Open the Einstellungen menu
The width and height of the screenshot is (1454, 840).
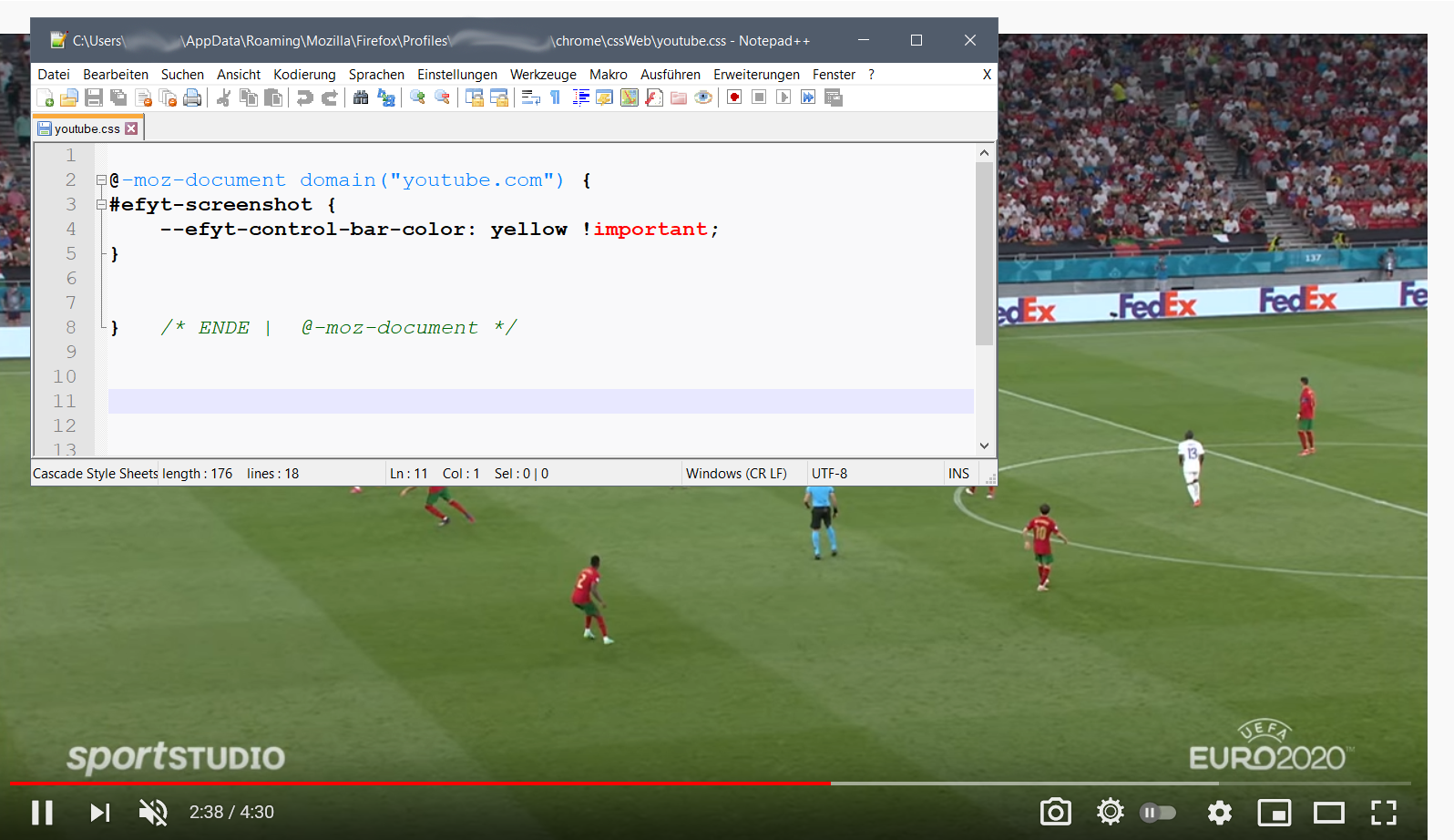(x=457, y=75)
